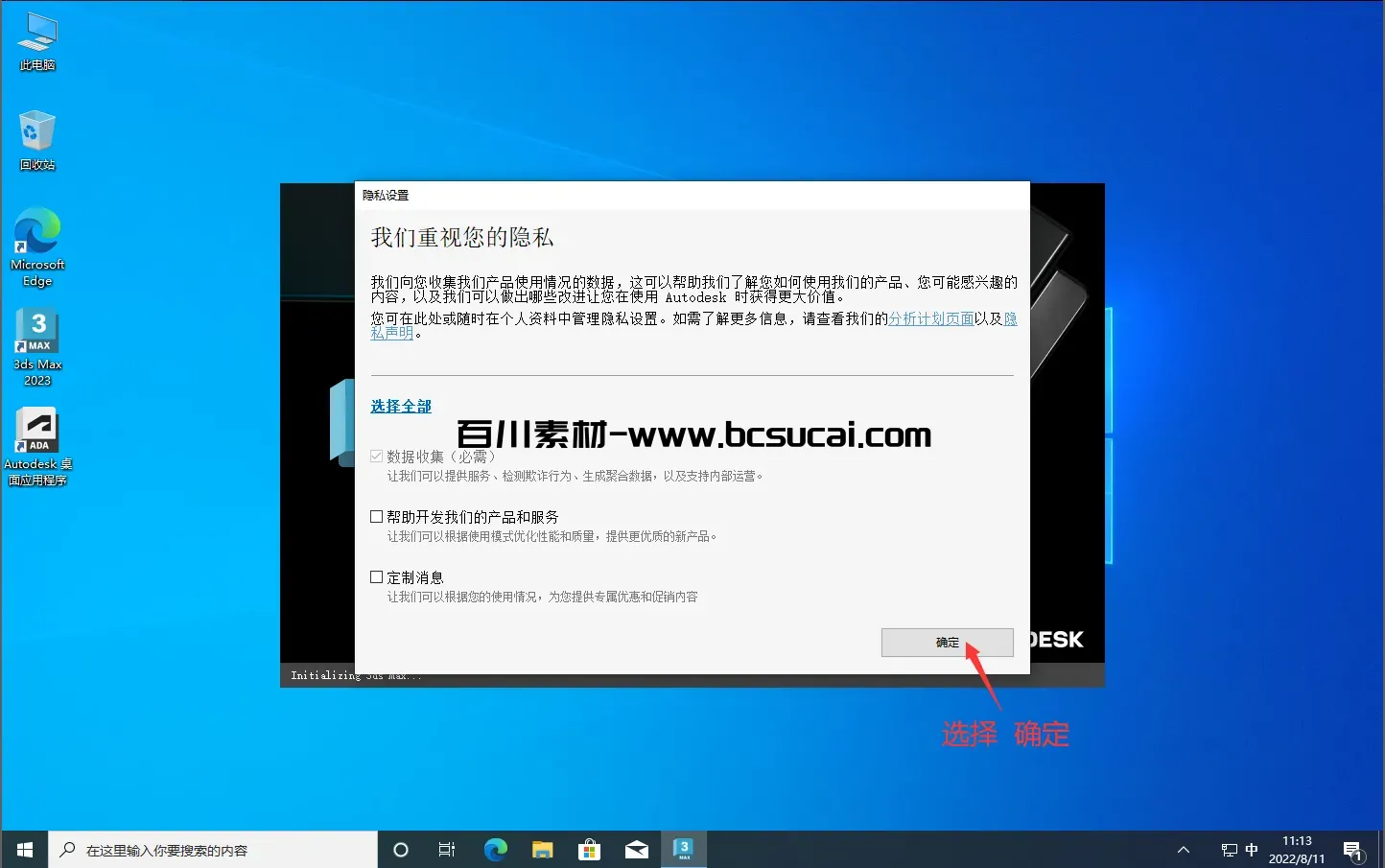Open the 分析计划页面 link
This screenshot has height=868, width=1385.
tap(931, 318)
